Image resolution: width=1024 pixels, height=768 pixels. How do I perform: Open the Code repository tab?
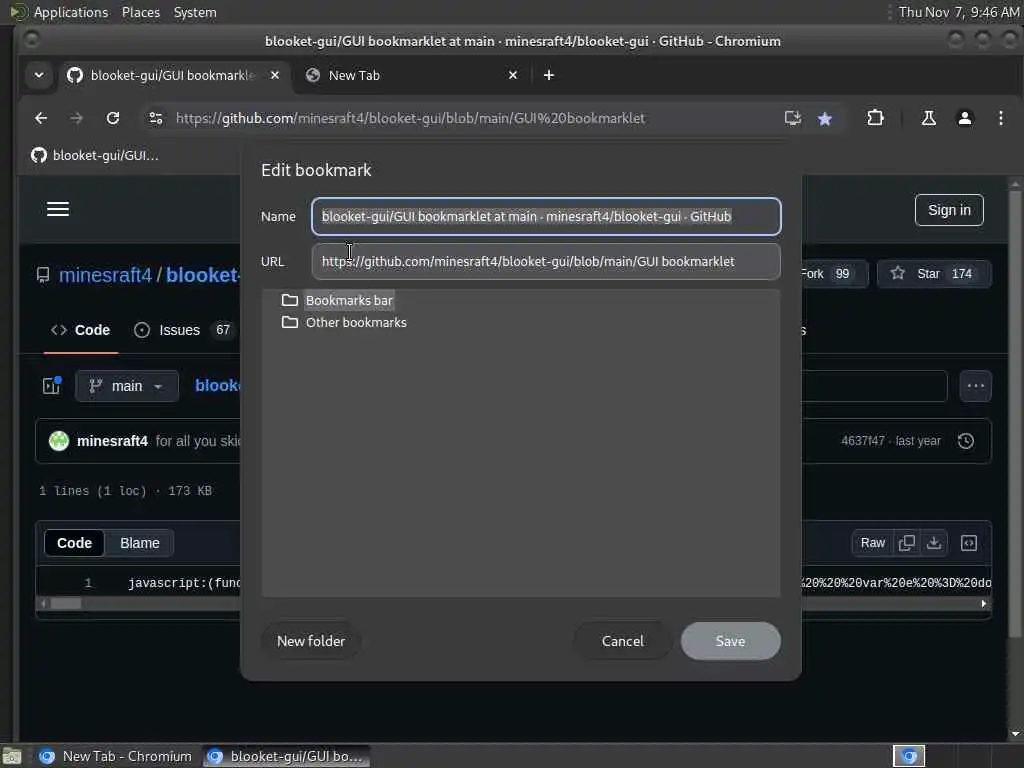[x=81, y=330]
